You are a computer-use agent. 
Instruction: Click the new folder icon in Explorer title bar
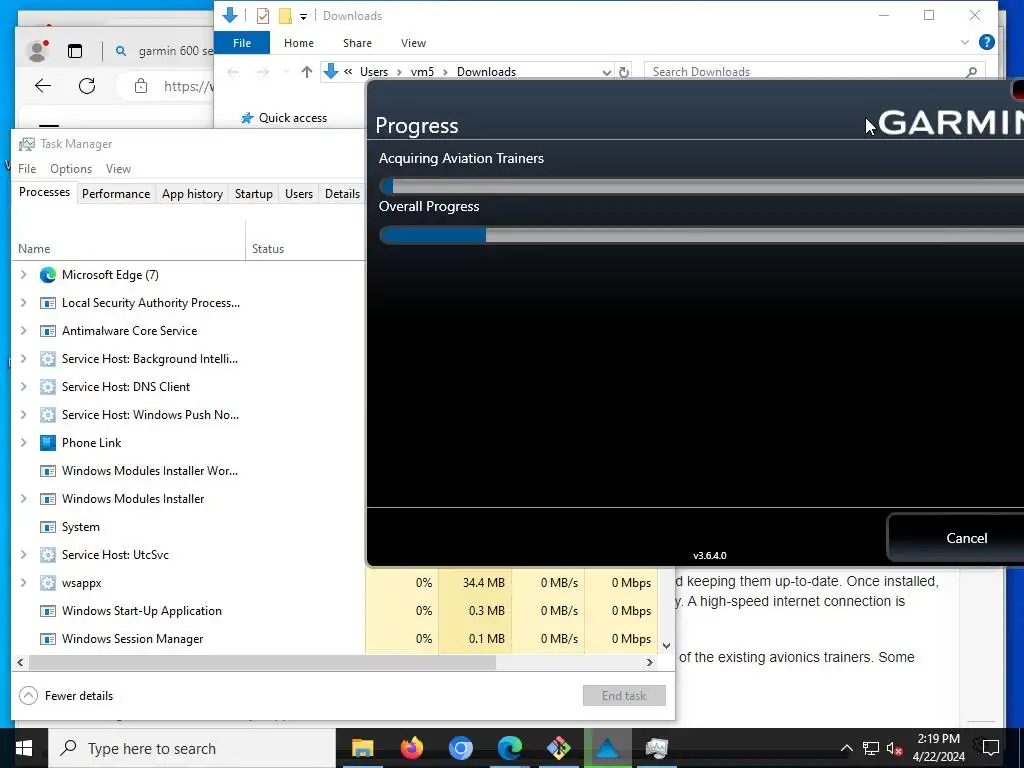click(285, 16)
